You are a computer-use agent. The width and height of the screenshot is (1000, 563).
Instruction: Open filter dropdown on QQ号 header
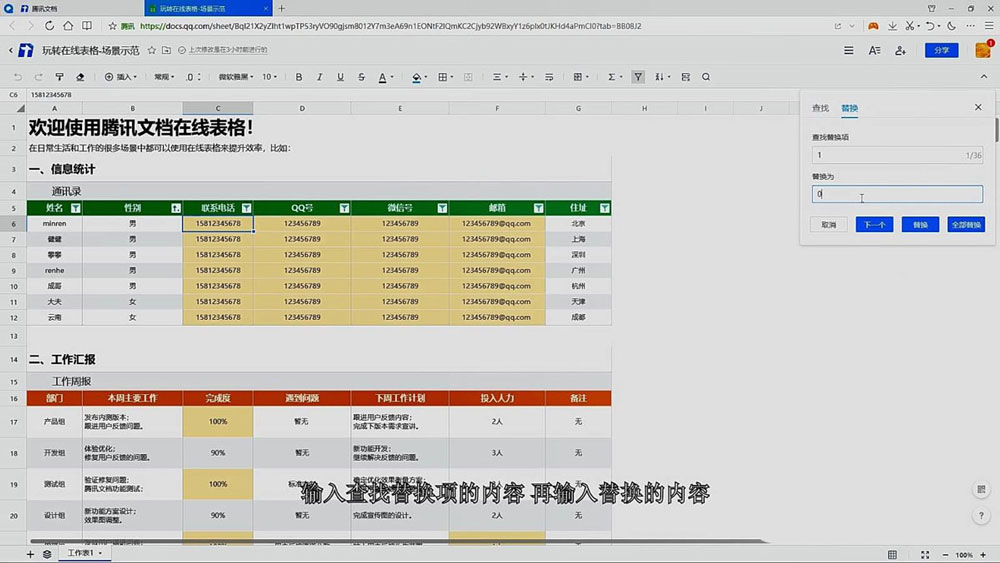[x=344, y=208]
